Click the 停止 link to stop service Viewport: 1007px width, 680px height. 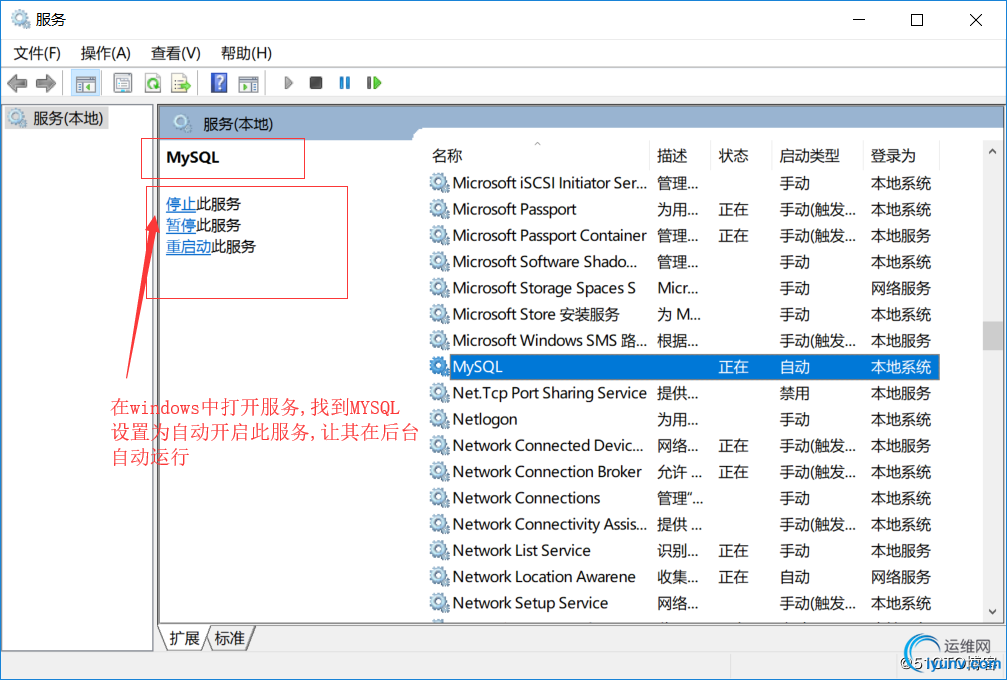(181, 204)
